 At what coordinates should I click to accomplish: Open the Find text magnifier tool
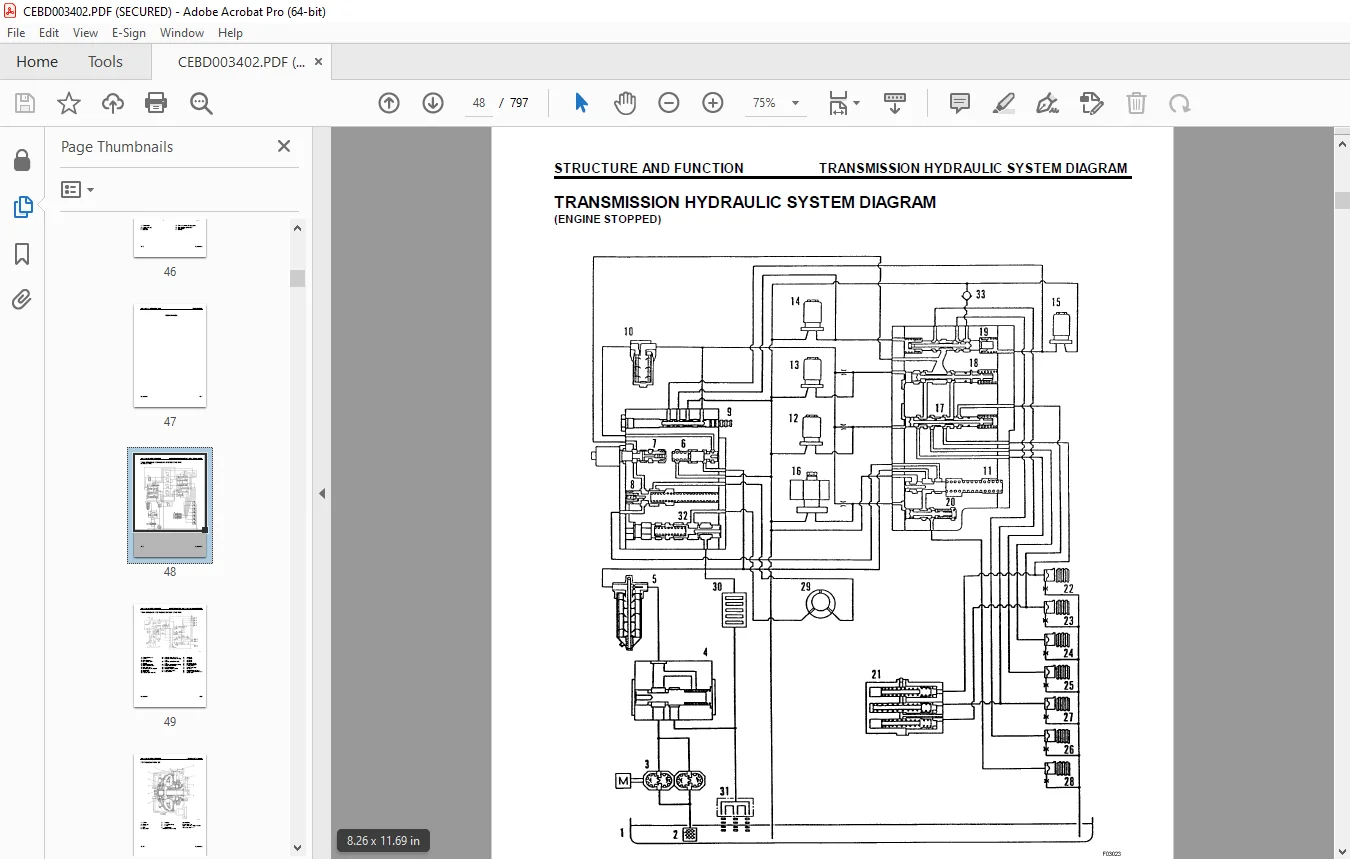201,103
